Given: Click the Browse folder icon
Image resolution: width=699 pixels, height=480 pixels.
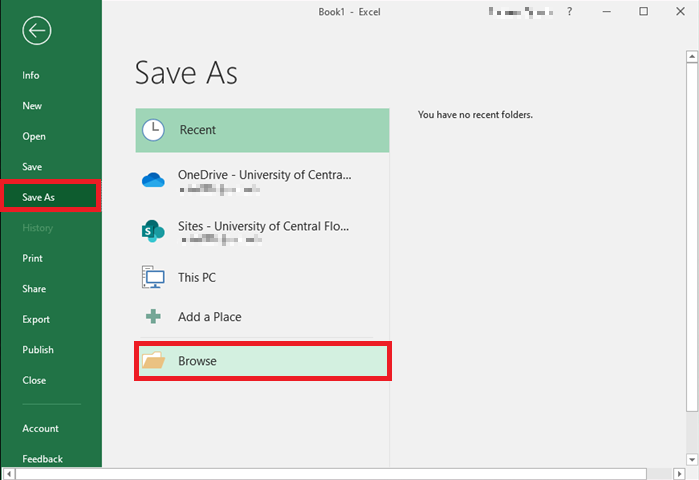Looking at the screenshot, I should tap(153, 360).
